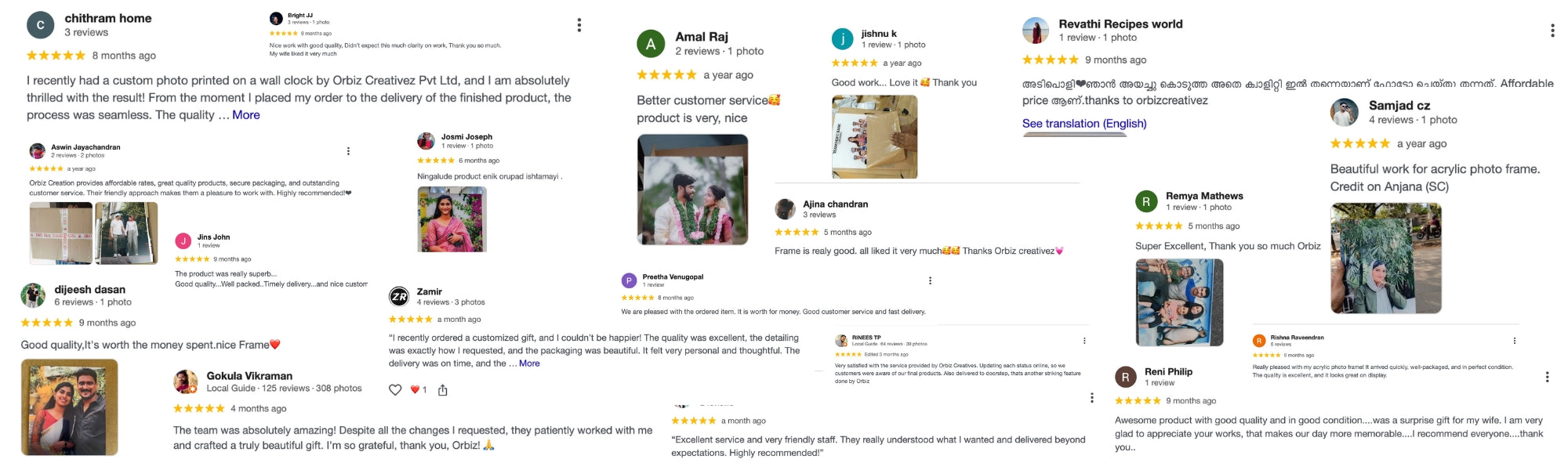
Task: Open three-dot menu beside Reni Philip's review
Action: pos(1547,377)
